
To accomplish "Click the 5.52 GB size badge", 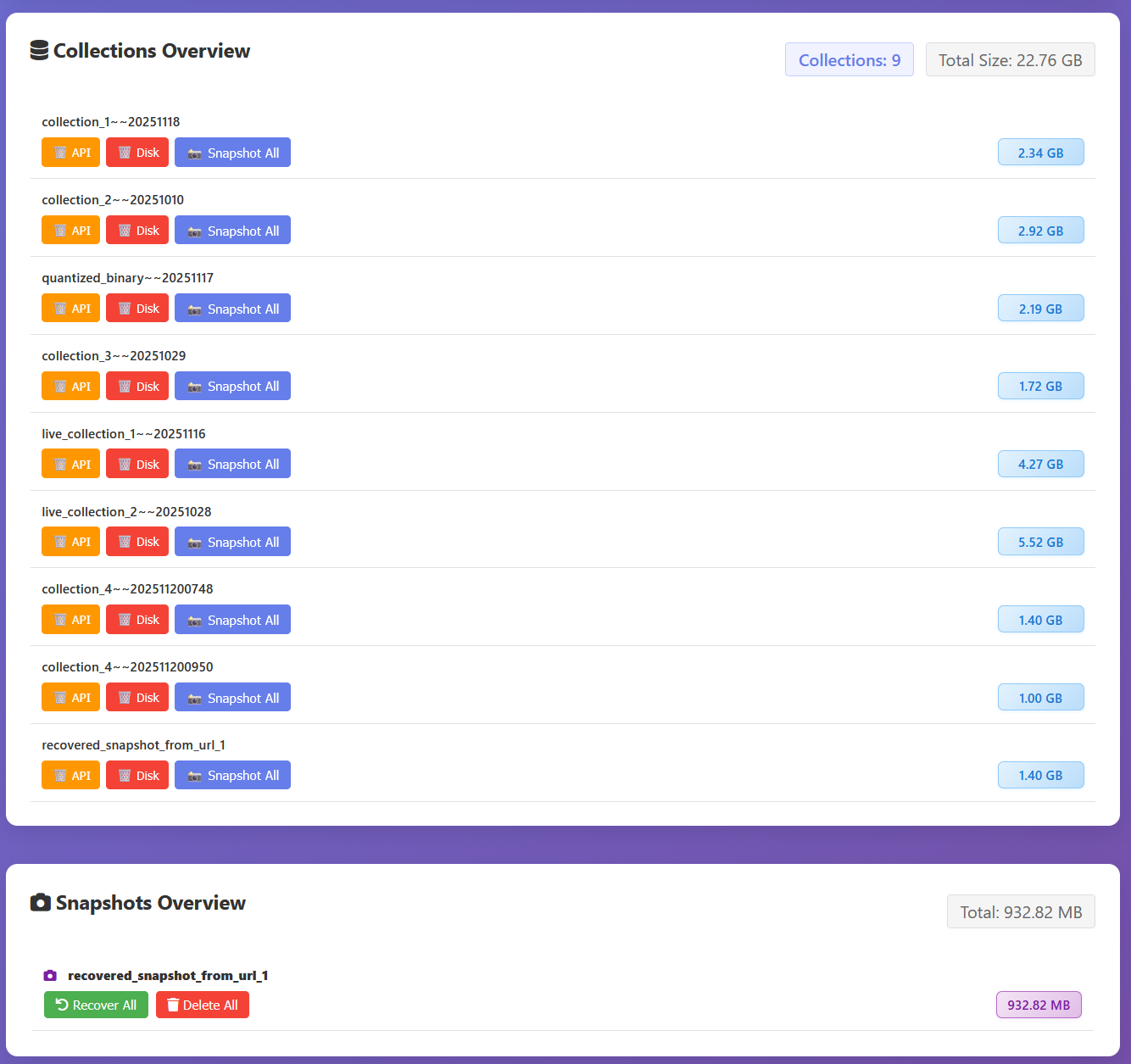I will [1040, 543].
